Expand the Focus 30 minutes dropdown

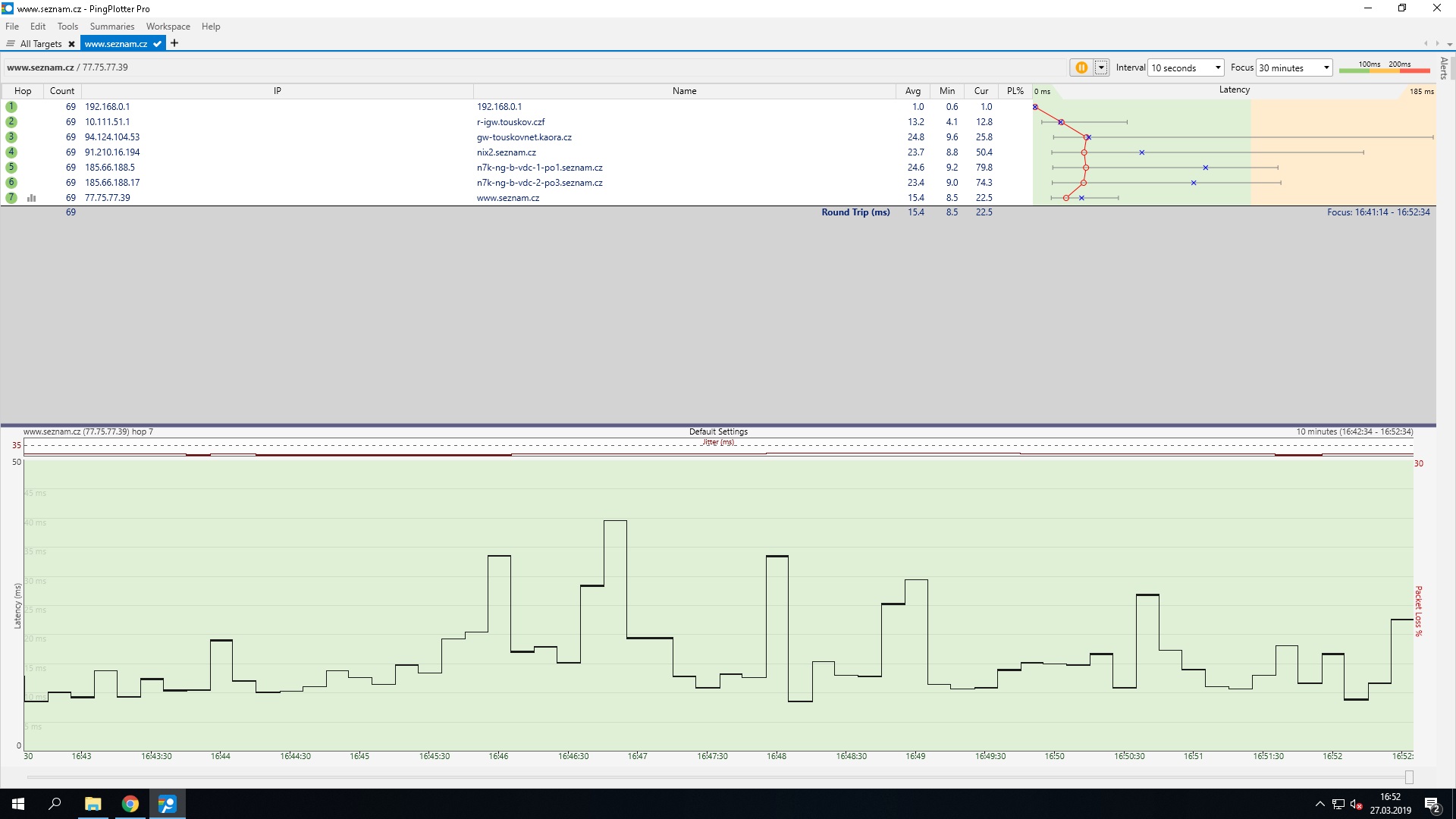pyautogui.click(x=1294, y=67)
